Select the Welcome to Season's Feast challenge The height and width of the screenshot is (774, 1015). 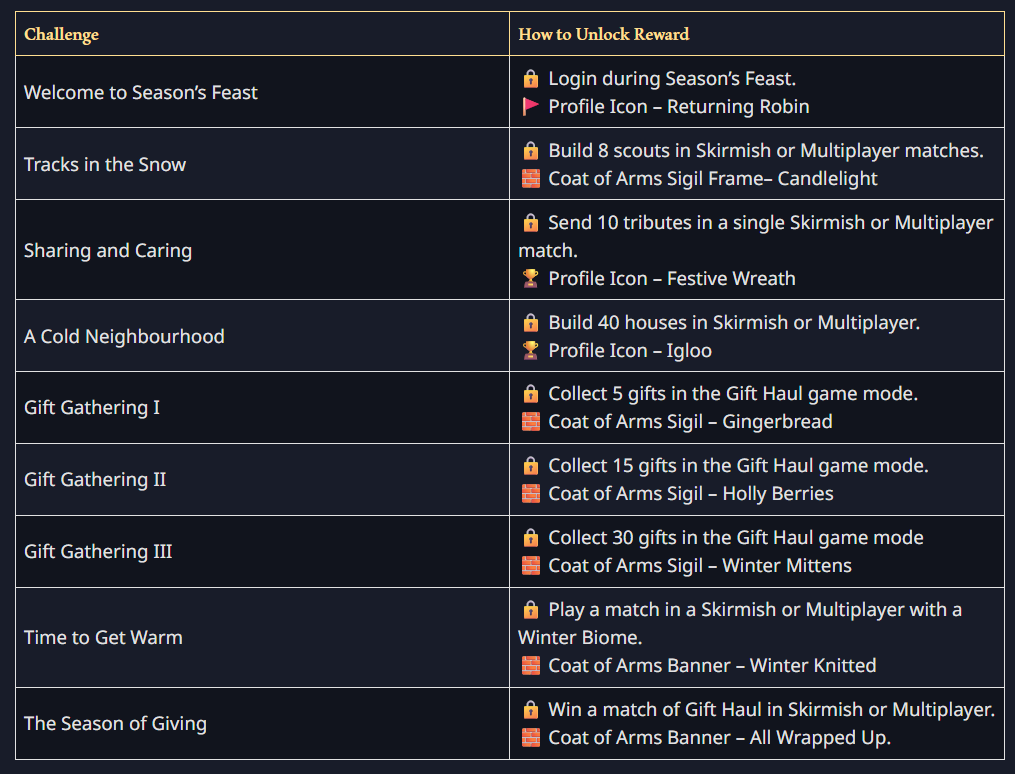pyautogui.click(x=141, y=92)
